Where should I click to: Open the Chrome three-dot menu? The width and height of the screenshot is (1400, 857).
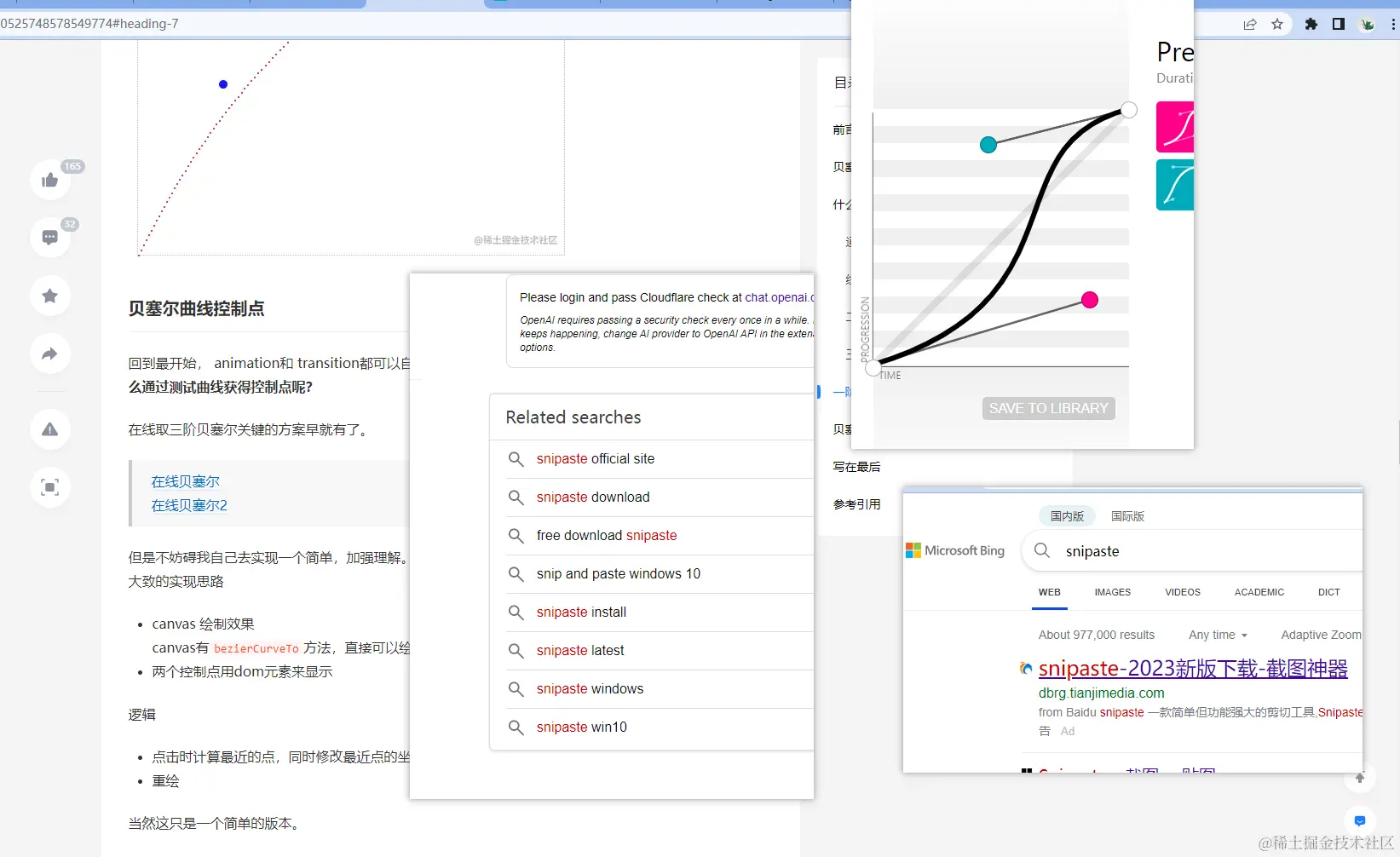[1394, 24]
